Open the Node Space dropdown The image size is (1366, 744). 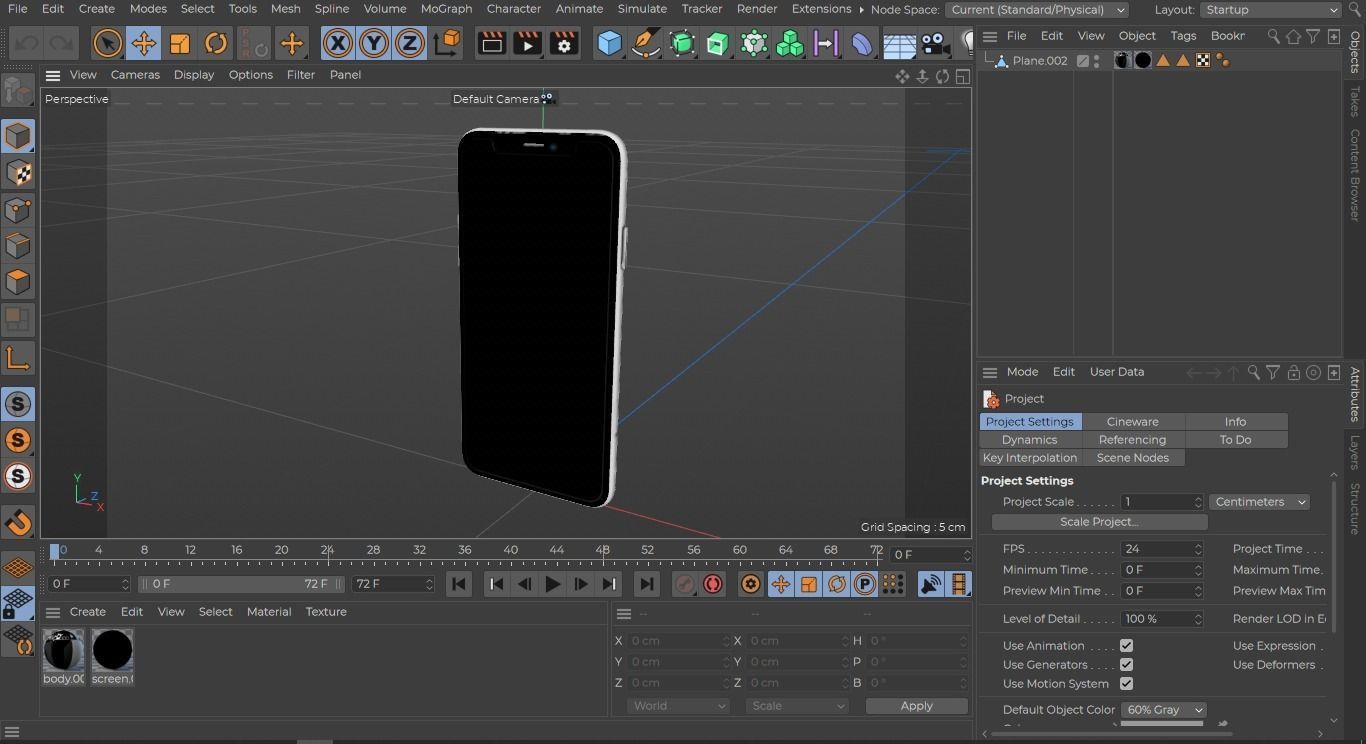(1036, 10)
